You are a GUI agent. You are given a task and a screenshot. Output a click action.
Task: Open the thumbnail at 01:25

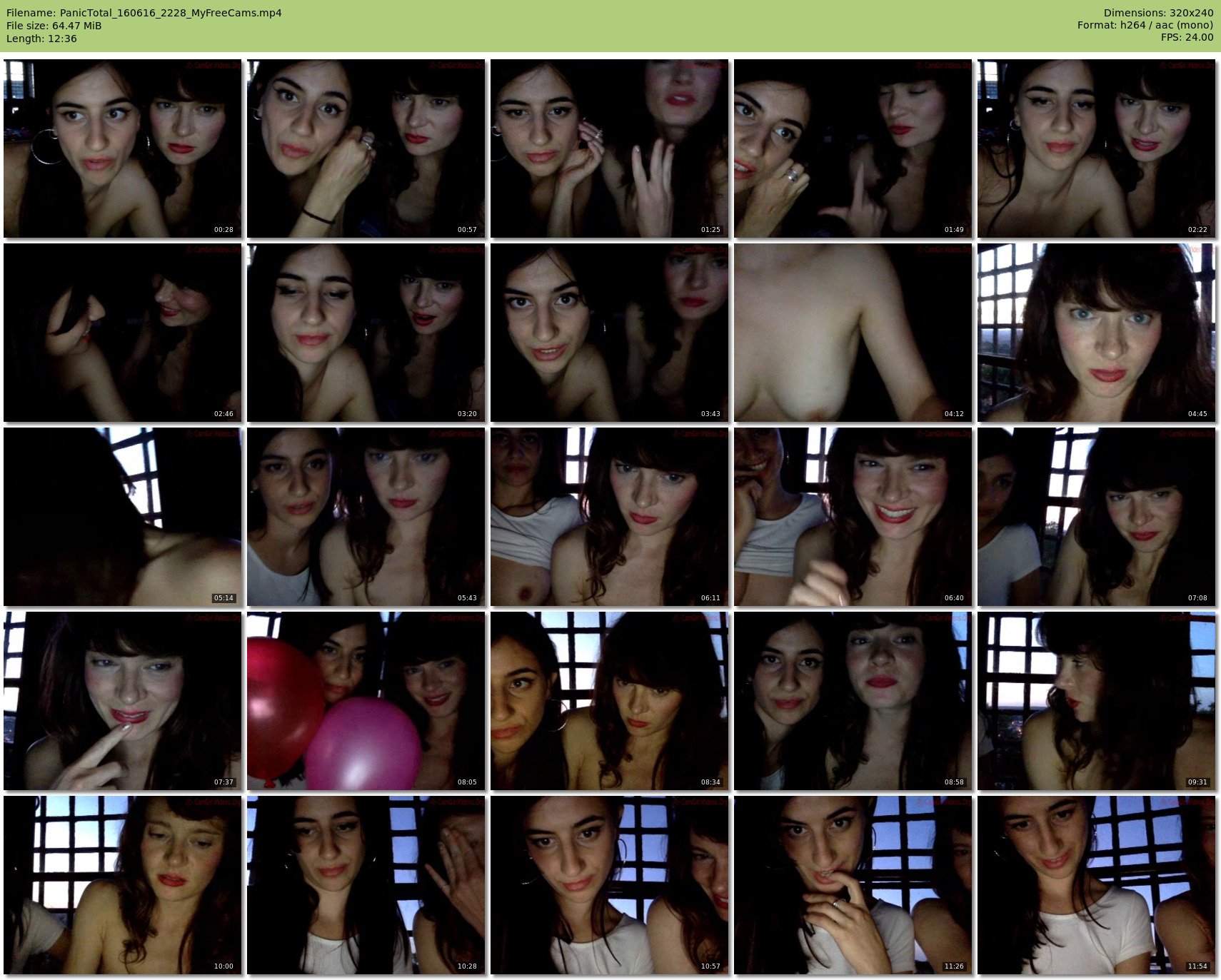tap(609, 148)
